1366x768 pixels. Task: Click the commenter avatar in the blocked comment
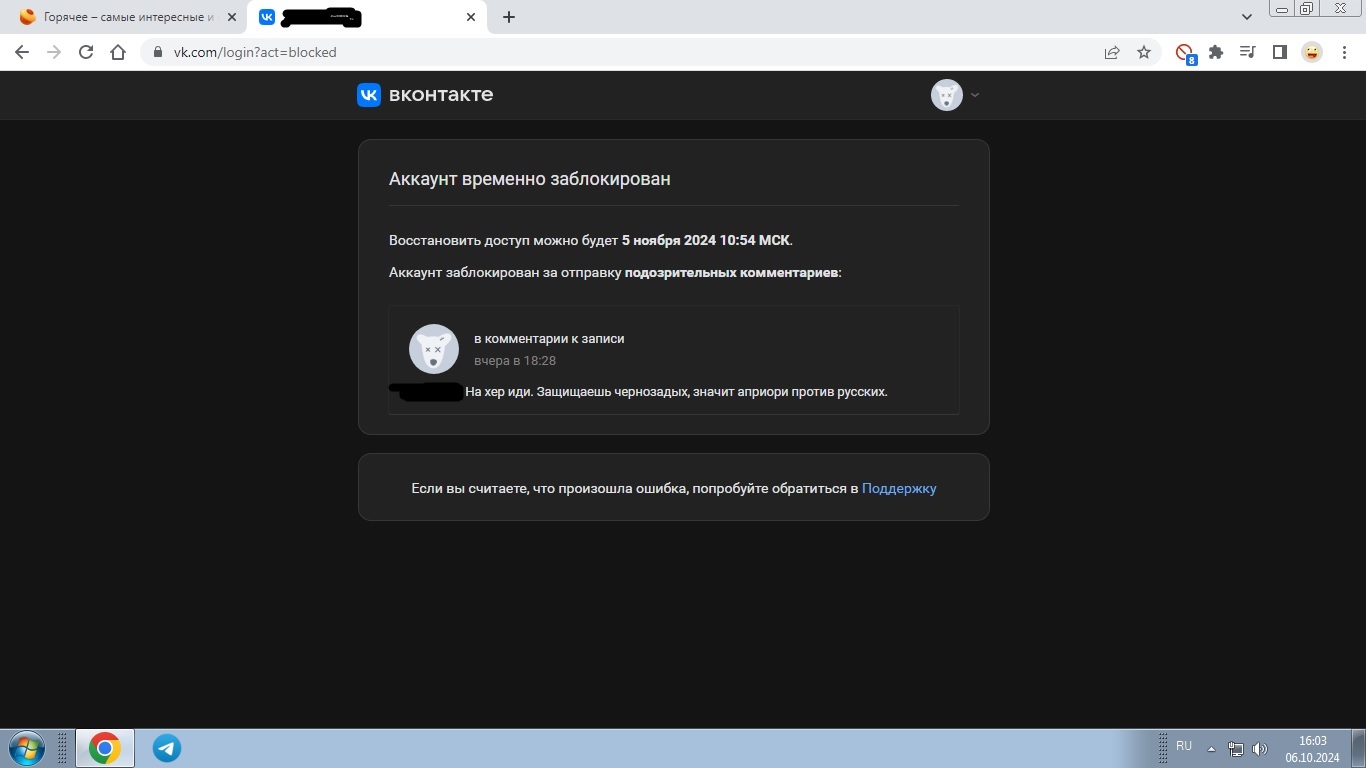[x=434, y=349]
